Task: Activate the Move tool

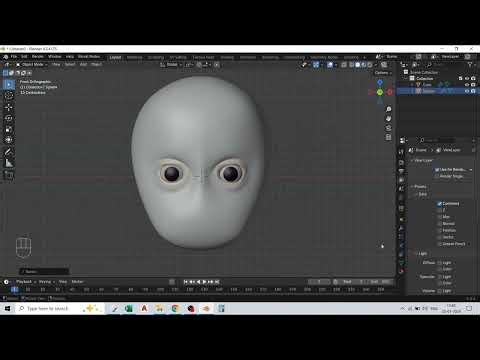Action: (9, 107)
